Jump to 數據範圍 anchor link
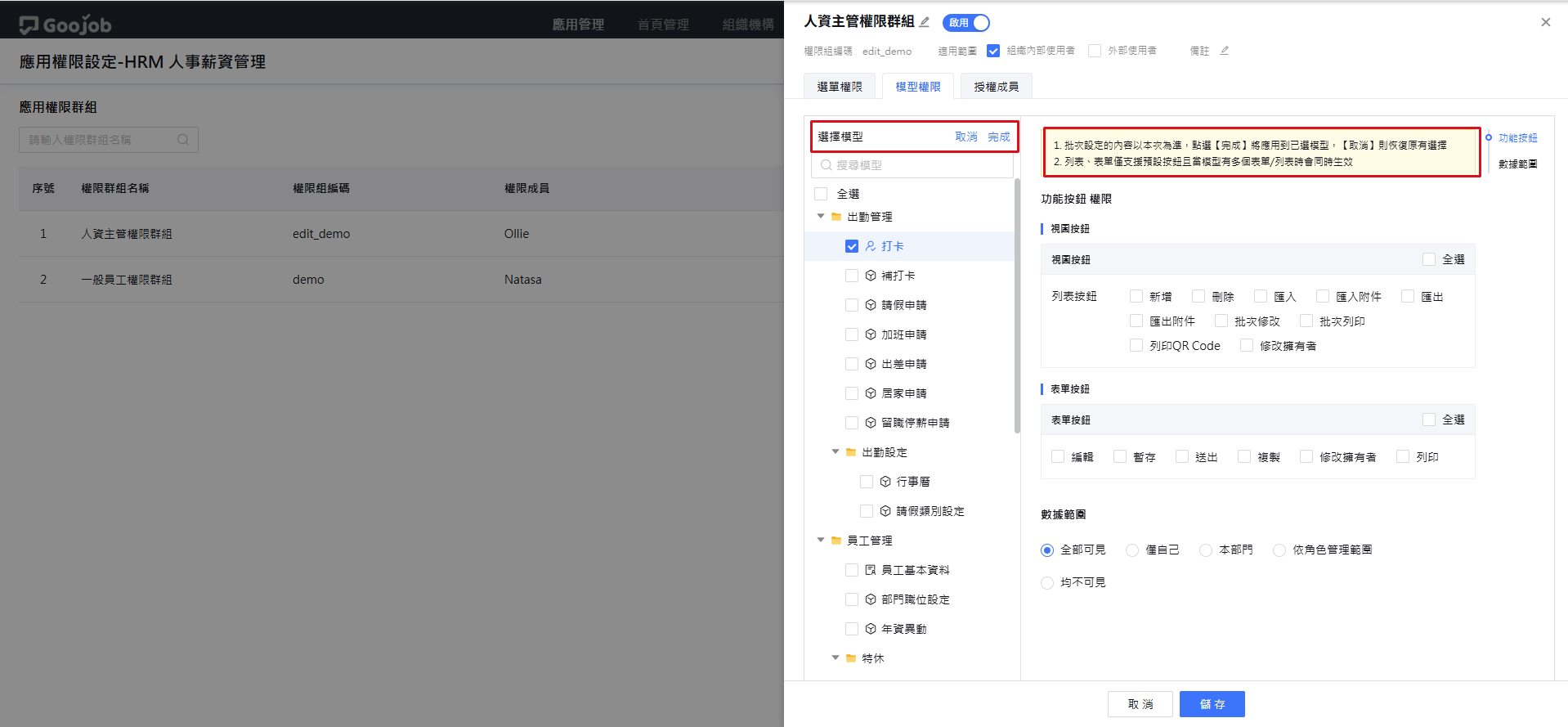1568x727 pixels. coord(1517,164)
